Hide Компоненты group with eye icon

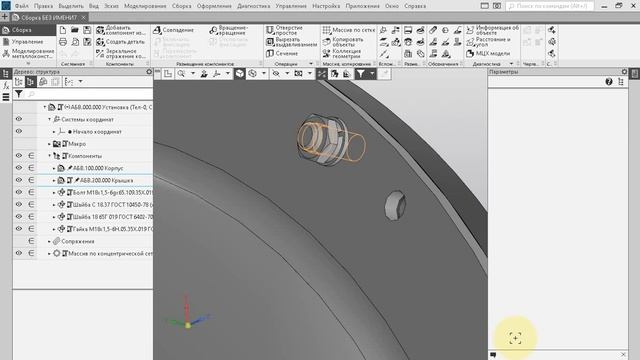19,156
